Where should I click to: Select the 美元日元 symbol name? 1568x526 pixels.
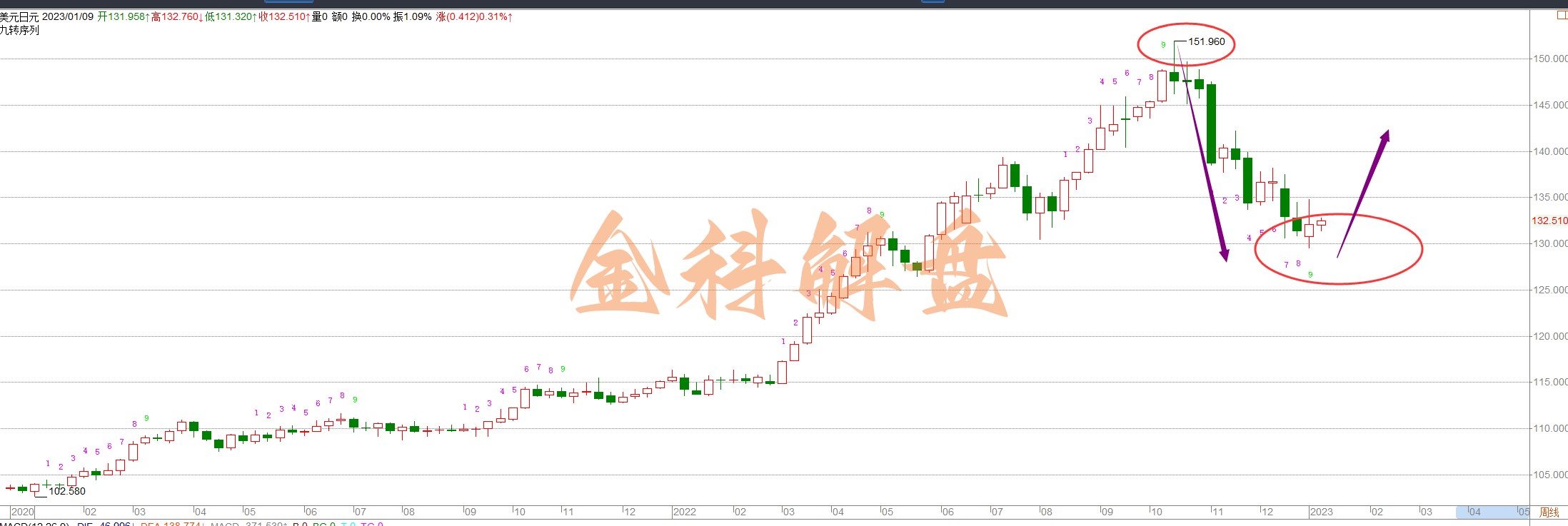[19, 16]
